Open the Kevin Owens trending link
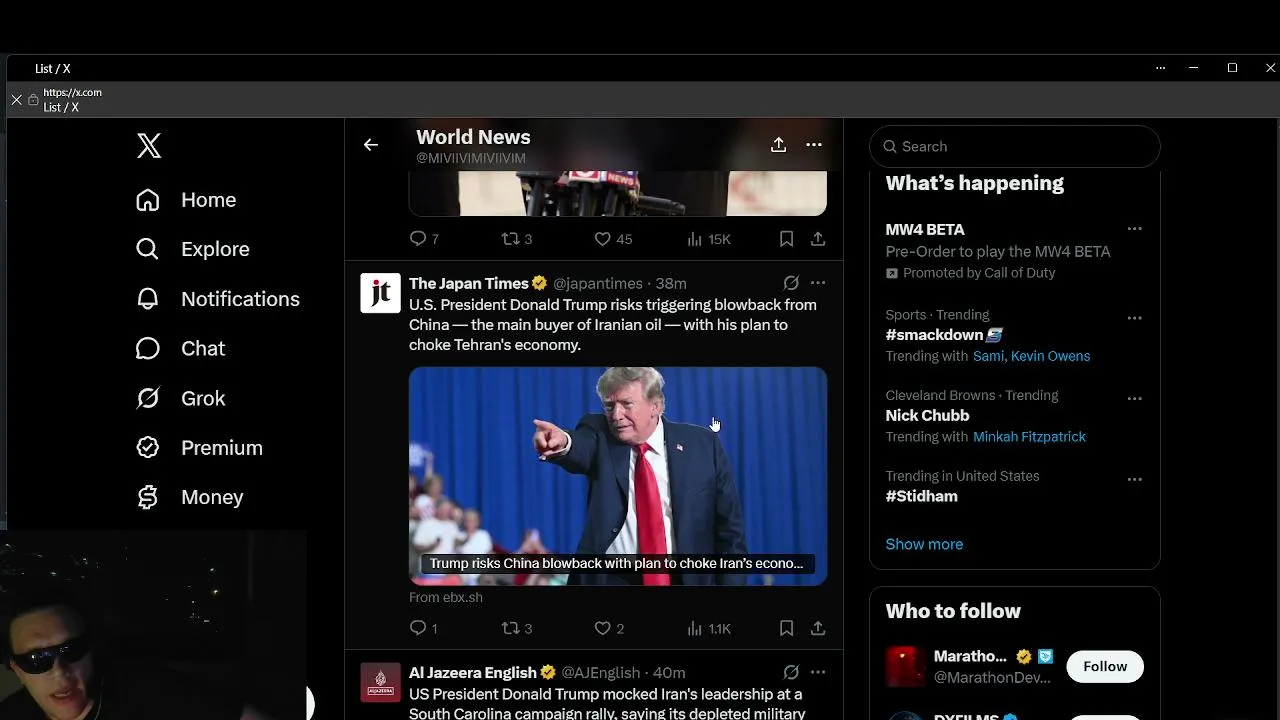The height and width of the screenshot is (720, 1280). [x=1050, y=356]
